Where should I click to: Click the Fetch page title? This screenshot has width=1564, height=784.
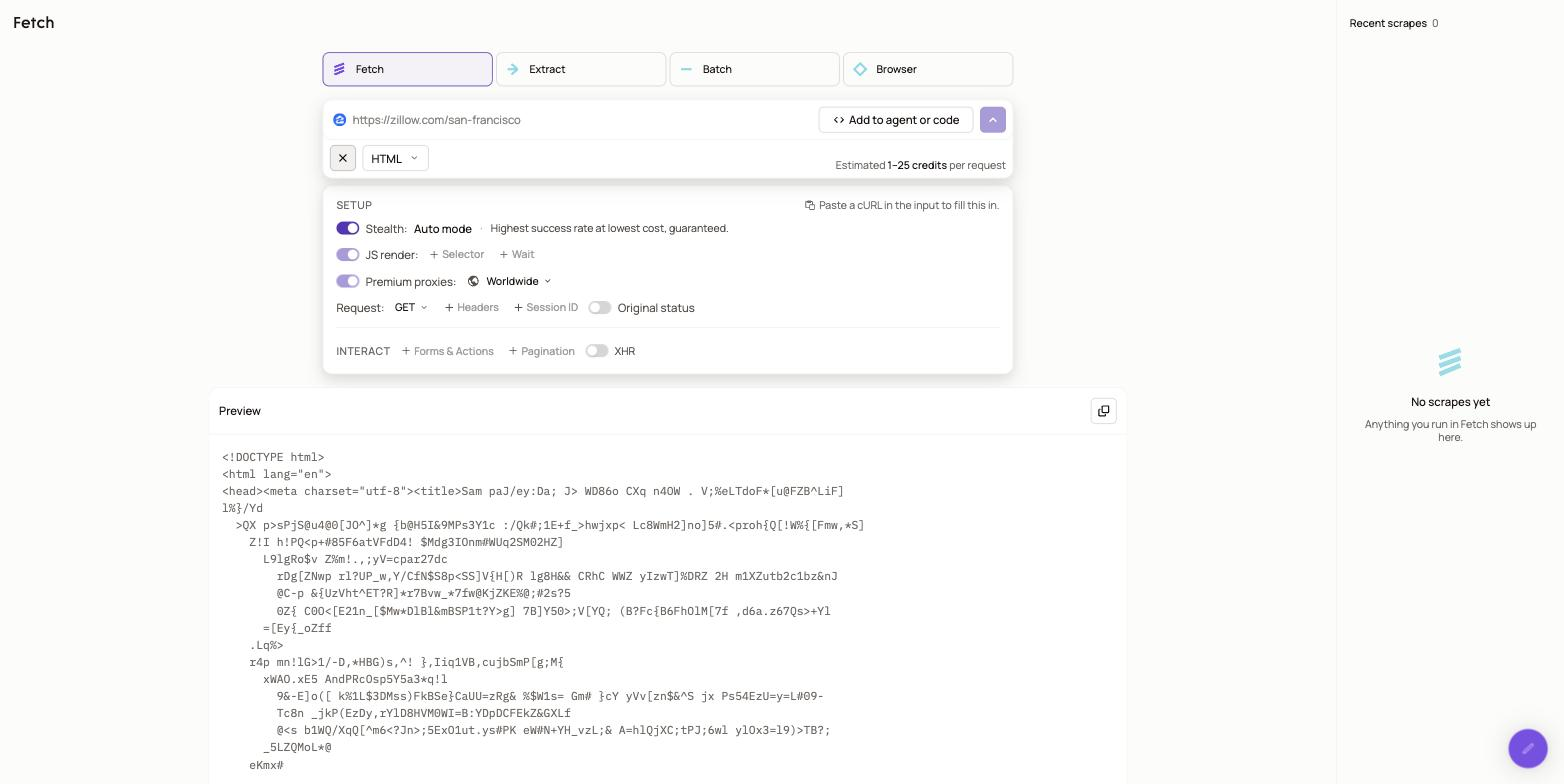point(34,22)
